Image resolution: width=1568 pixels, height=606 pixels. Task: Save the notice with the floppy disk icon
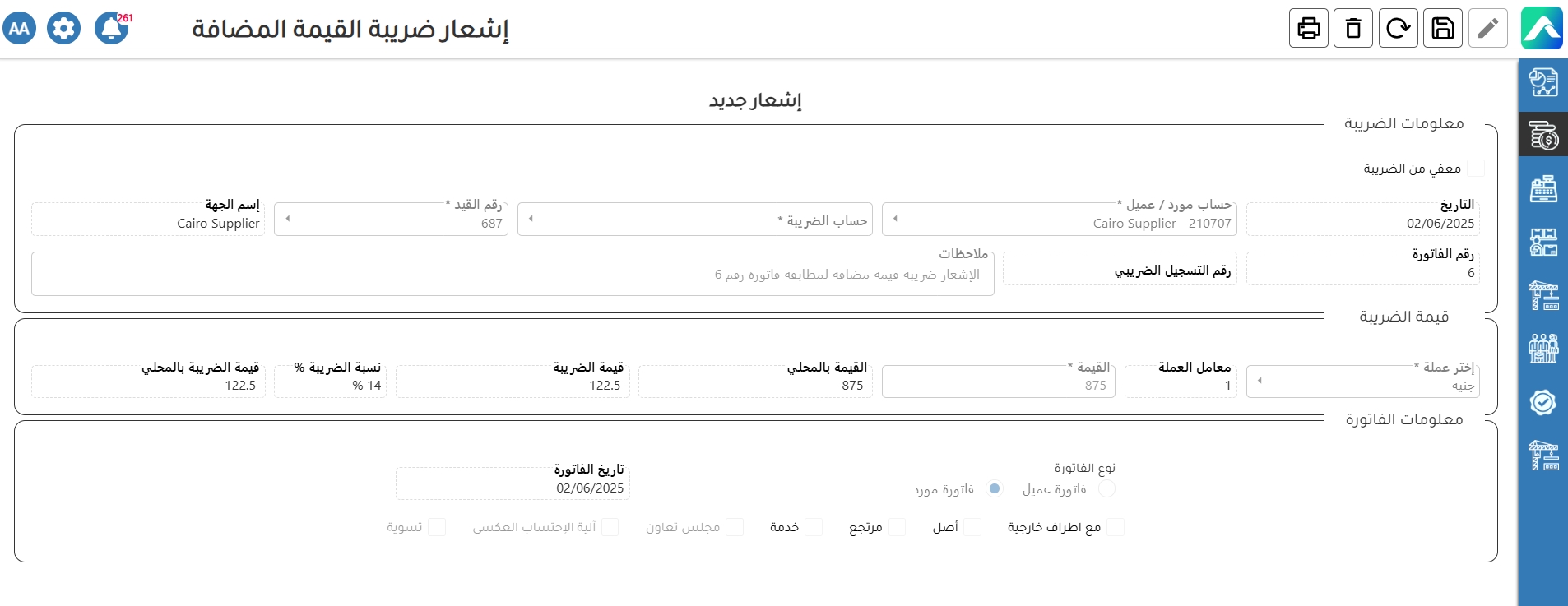pyautogui.click(x=1443, y=29)
